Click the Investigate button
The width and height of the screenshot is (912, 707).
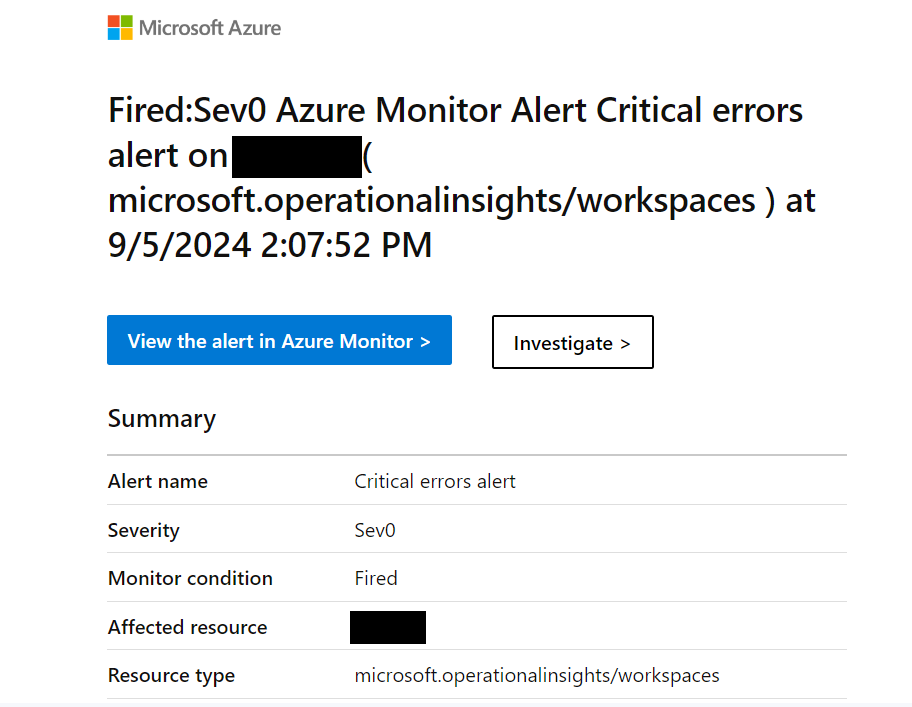(x=573, y=342)
